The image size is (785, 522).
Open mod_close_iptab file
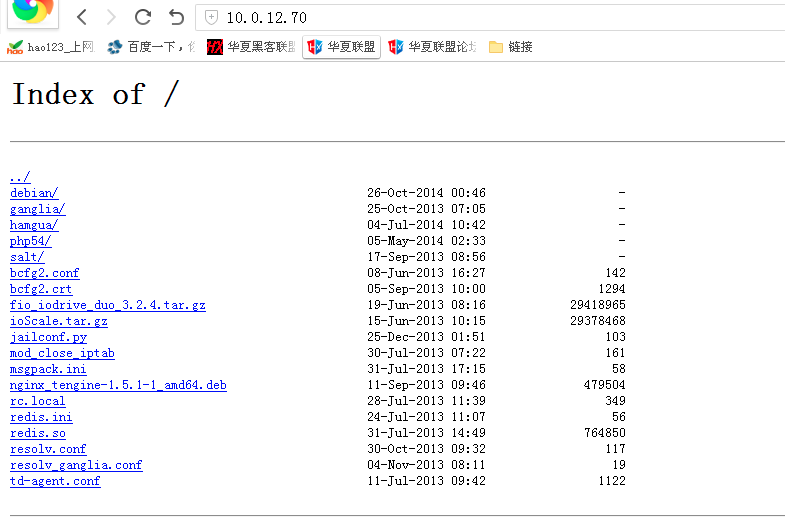[62, 353]
